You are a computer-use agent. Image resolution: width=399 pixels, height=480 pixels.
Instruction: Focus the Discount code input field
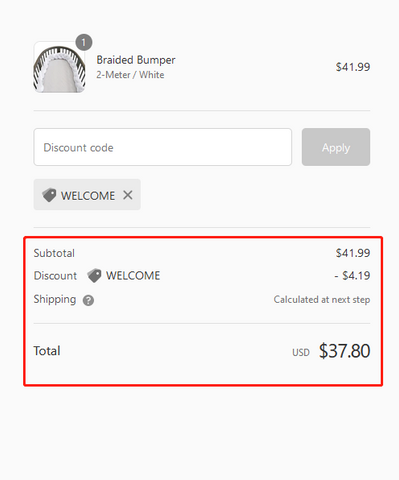tap(163, 147)
